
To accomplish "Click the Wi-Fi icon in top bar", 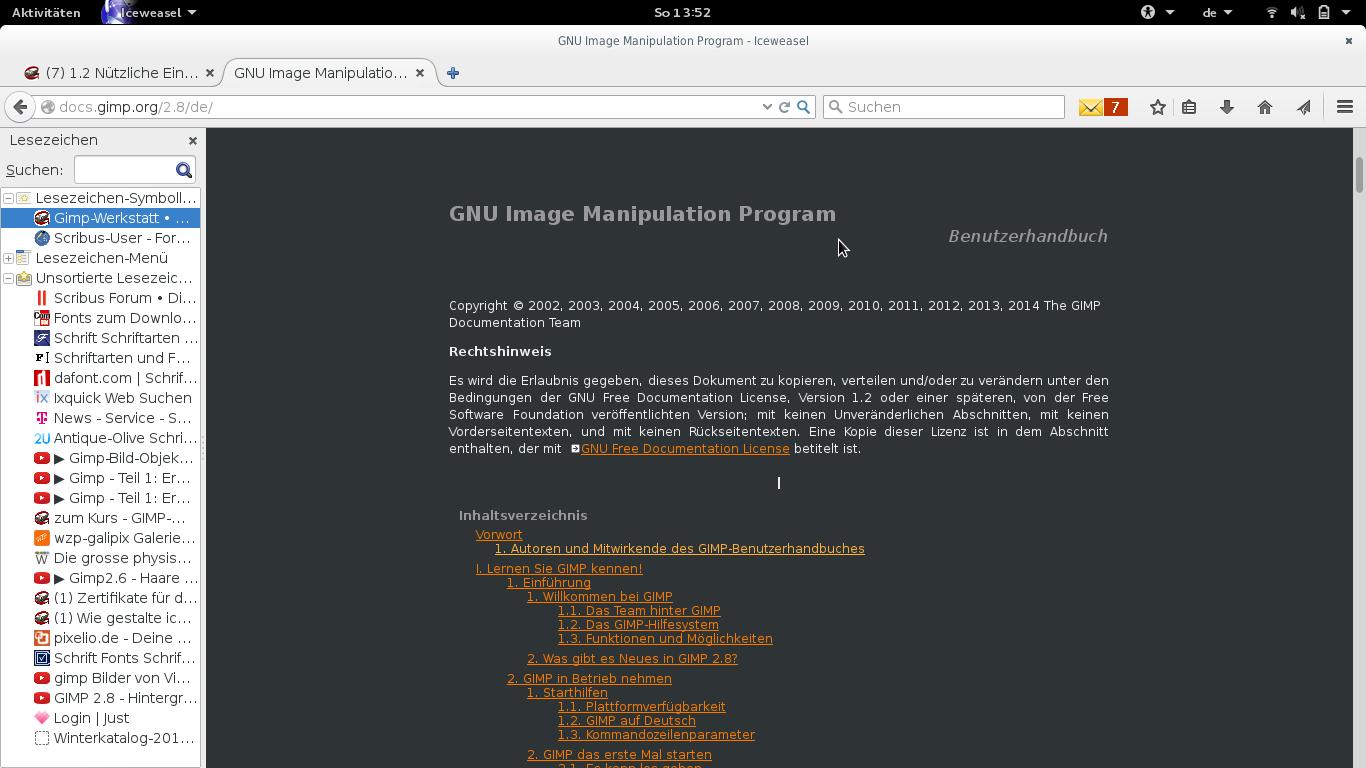I will [1272, 13].
